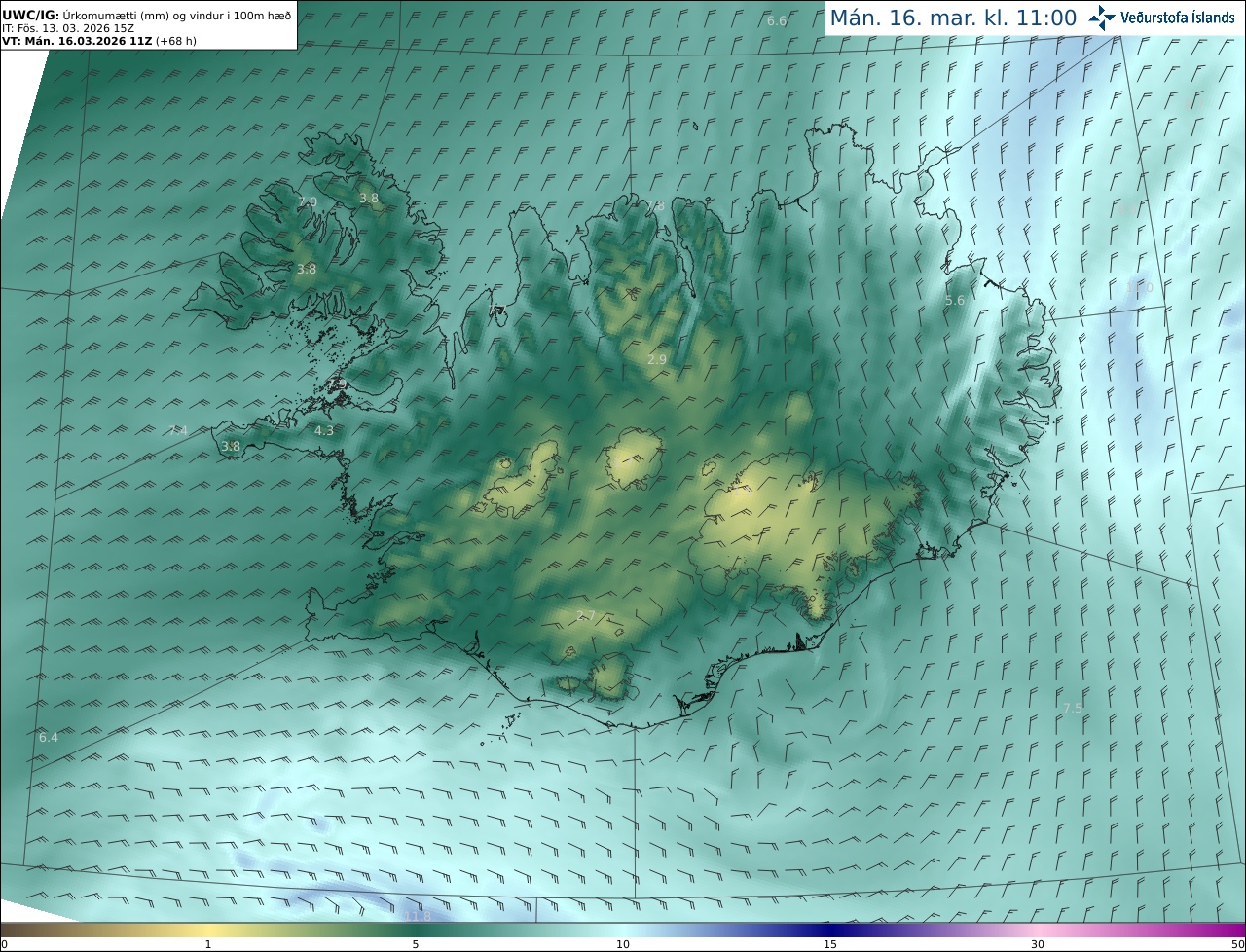The image size is (1246, 952).
Task: Click the 30 tick on the color scale
Action: tap(1038, 944)
